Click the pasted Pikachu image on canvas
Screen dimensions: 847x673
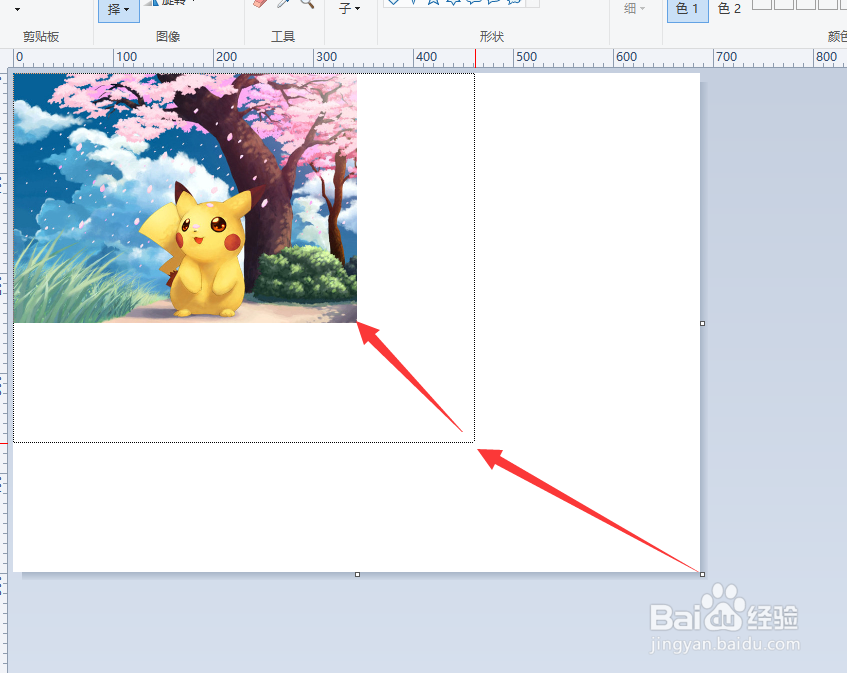[x=185, y=198]
